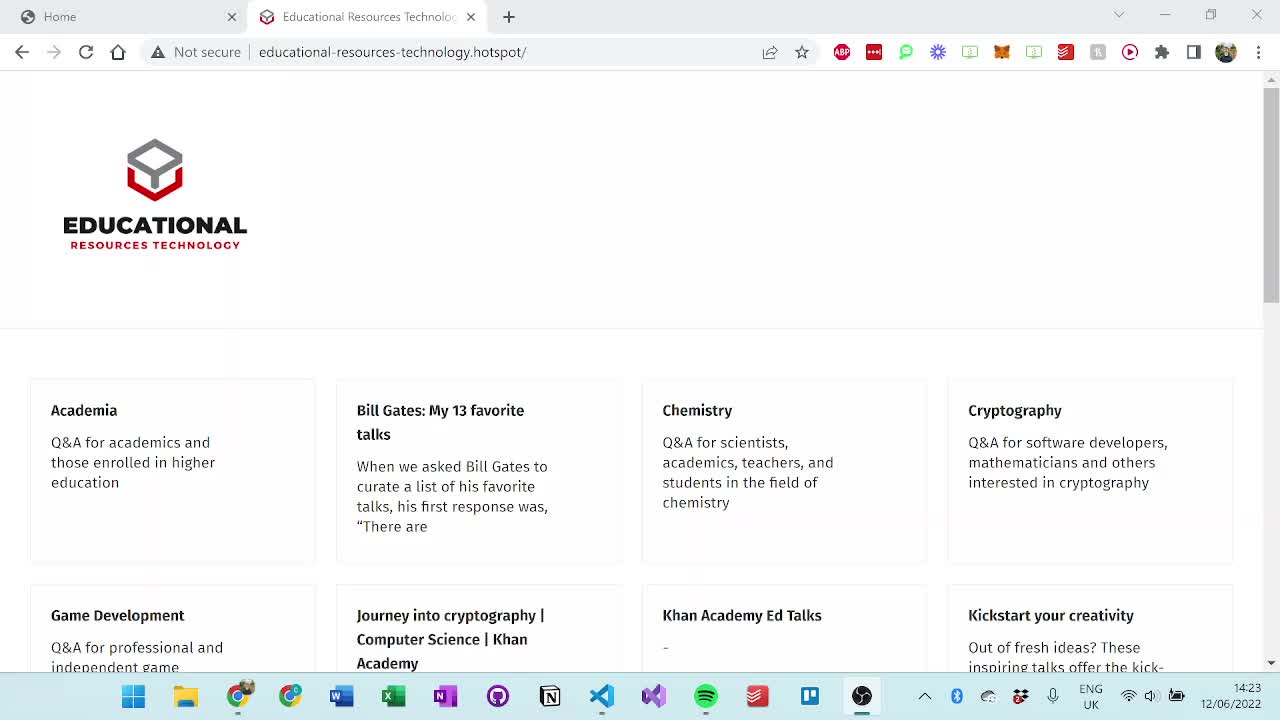Open the MetaMask fox extension
Image resolution: width=1280 pixels, height=720 pixels.
(1002, 52)
